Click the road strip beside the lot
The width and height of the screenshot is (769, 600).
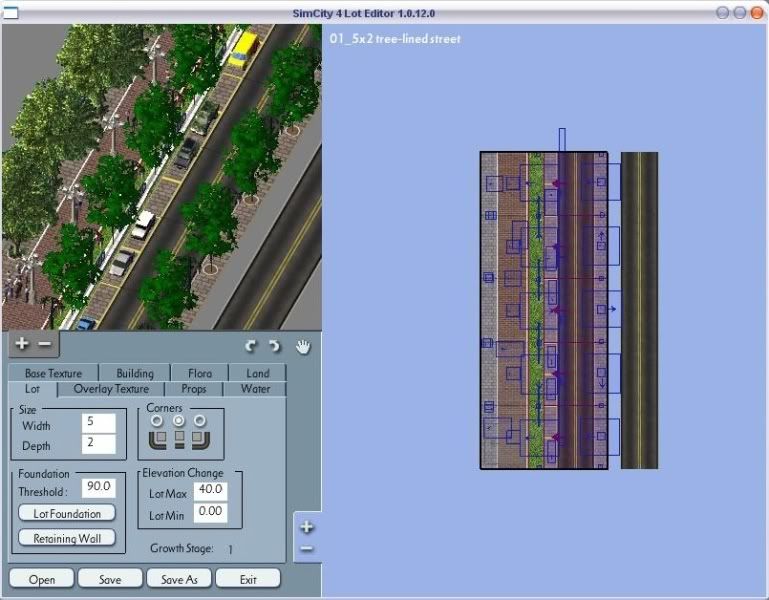640,310
